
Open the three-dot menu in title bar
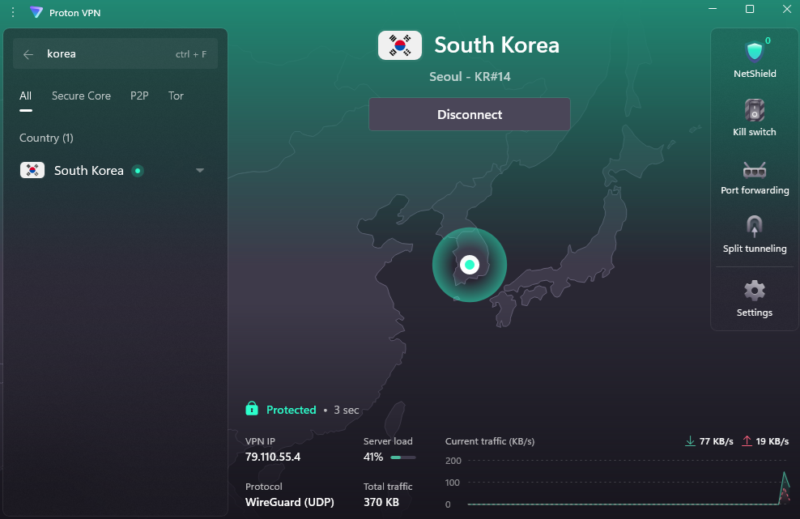[13, 12]
